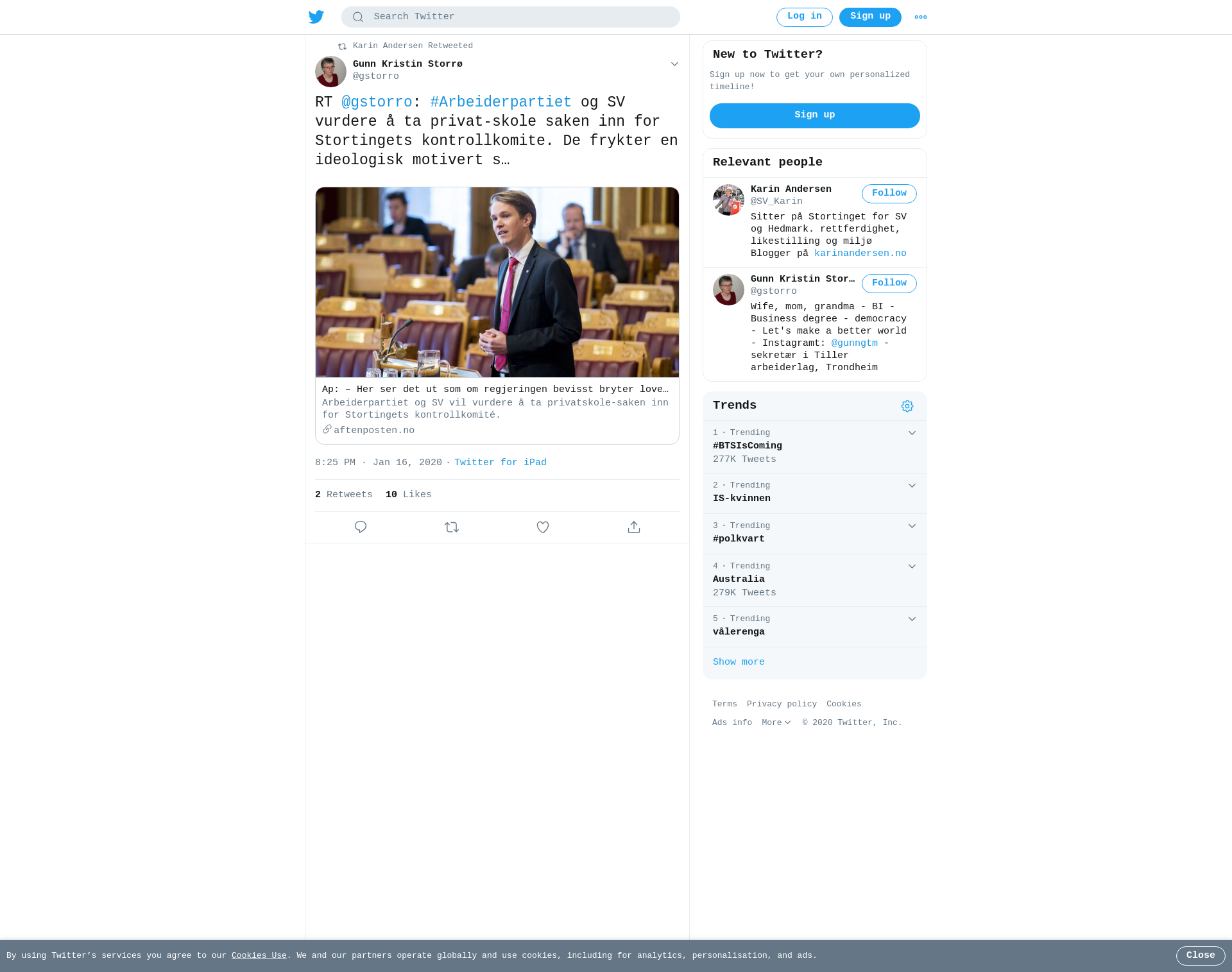Expand options for Australia trend
This screenshot has width=1232, height=972.
(912, 567)
